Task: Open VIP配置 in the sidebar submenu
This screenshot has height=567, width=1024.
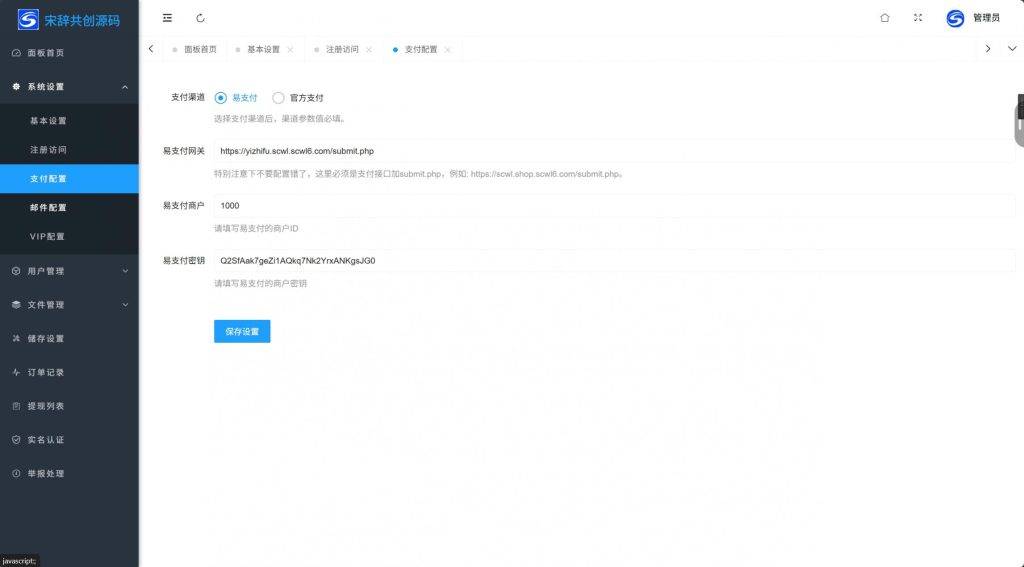Action: tap(69, 236)
